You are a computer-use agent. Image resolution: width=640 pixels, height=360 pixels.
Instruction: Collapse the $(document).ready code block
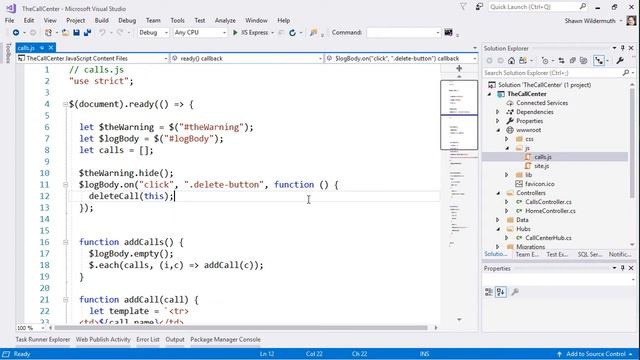point(65,104)
